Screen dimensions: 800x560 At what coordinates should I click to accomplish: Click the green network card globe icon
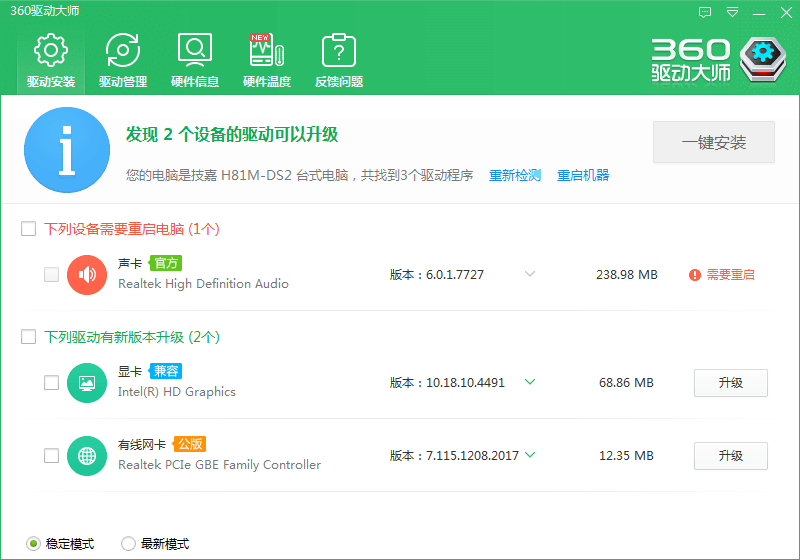pyautogui.click(x=87, y=456)
